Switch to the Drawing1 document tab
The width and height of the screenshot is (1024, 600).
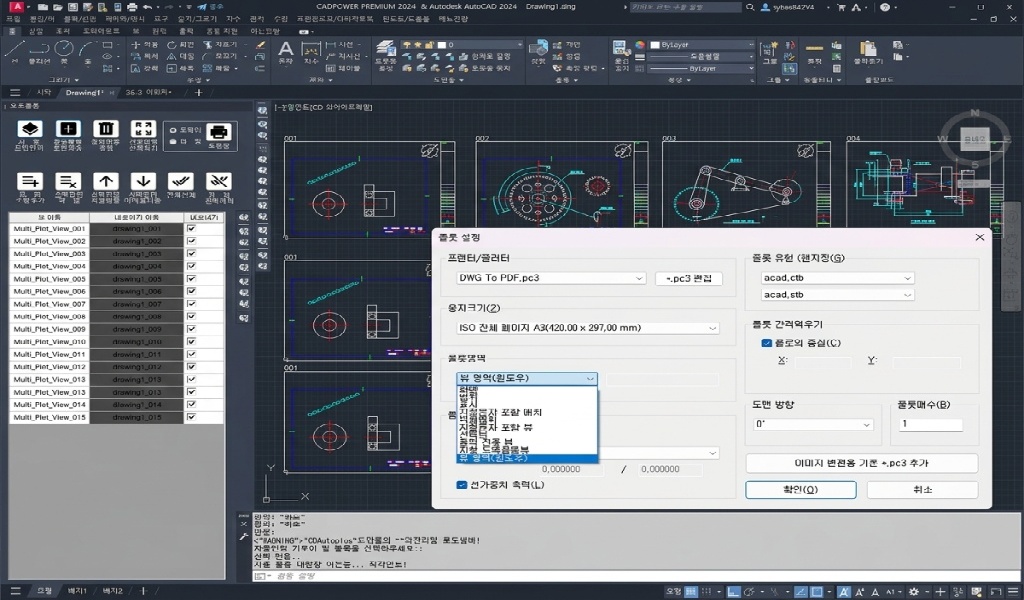click(84, 93)
